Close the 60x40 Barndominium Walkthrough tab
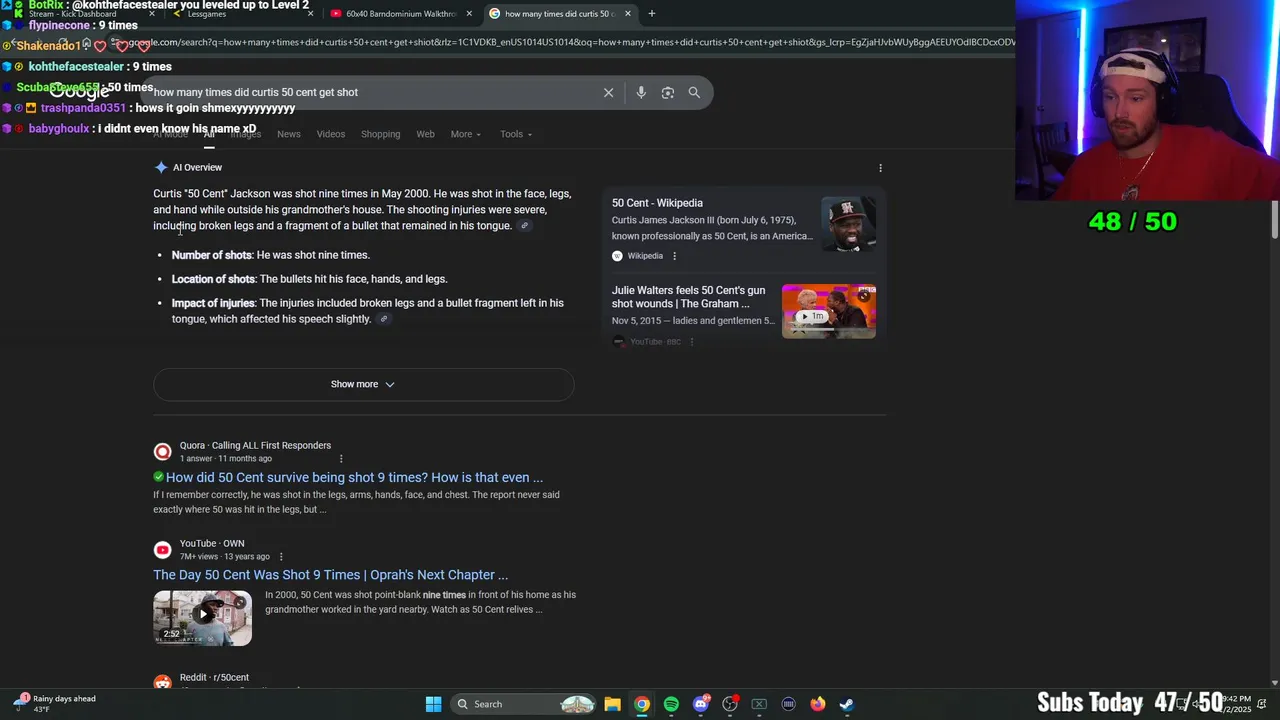Screen dimensions: 1280x720 [467, 14]
